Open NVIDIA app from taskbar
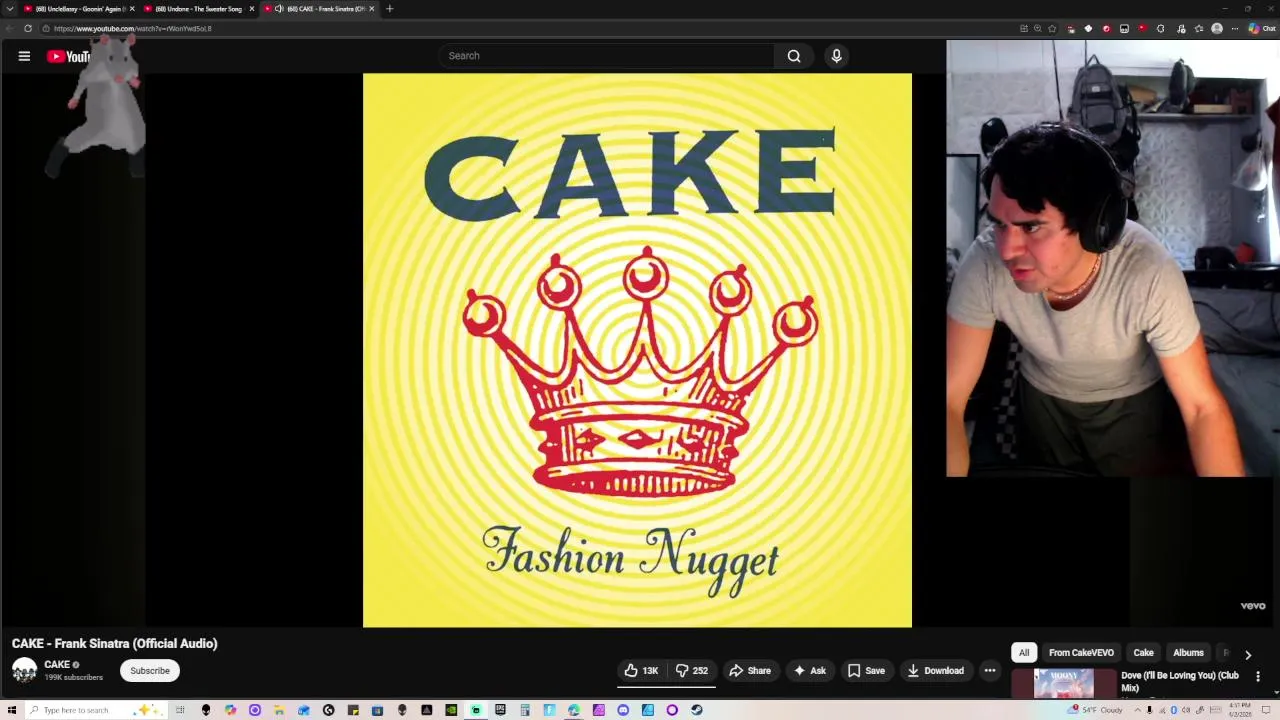 tap(450, 710)
